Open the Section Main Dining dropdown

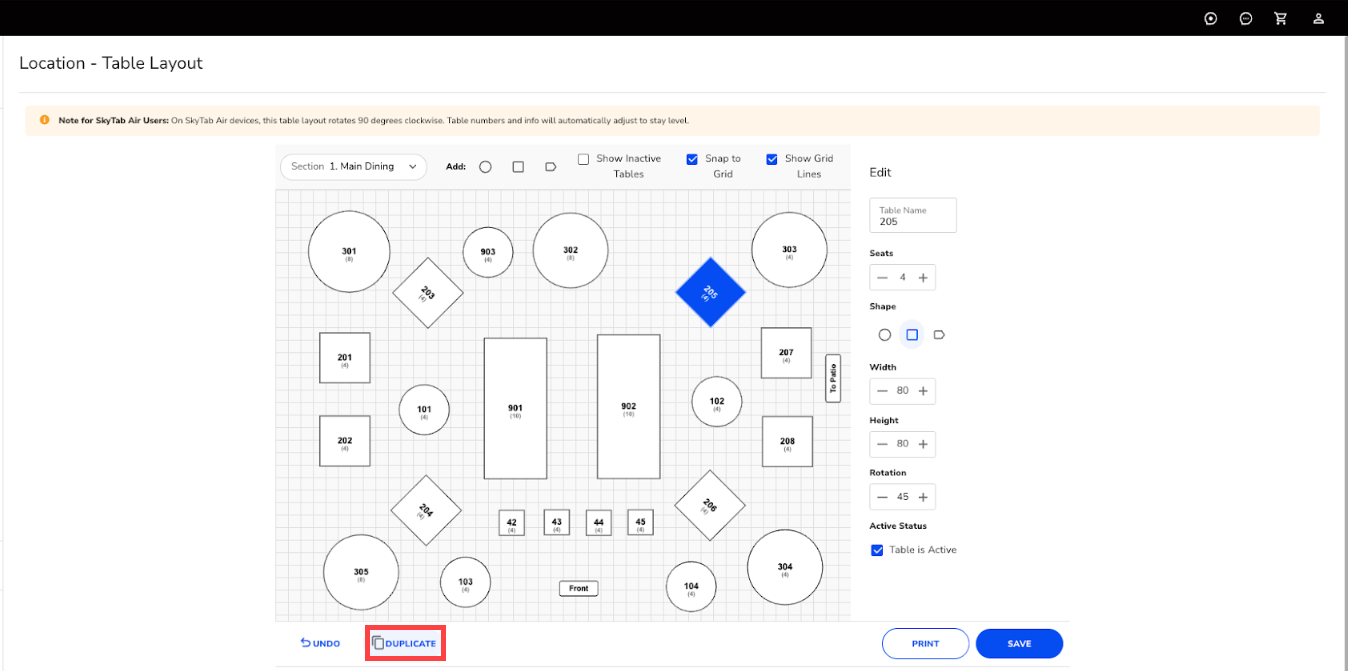click(353, 167)
